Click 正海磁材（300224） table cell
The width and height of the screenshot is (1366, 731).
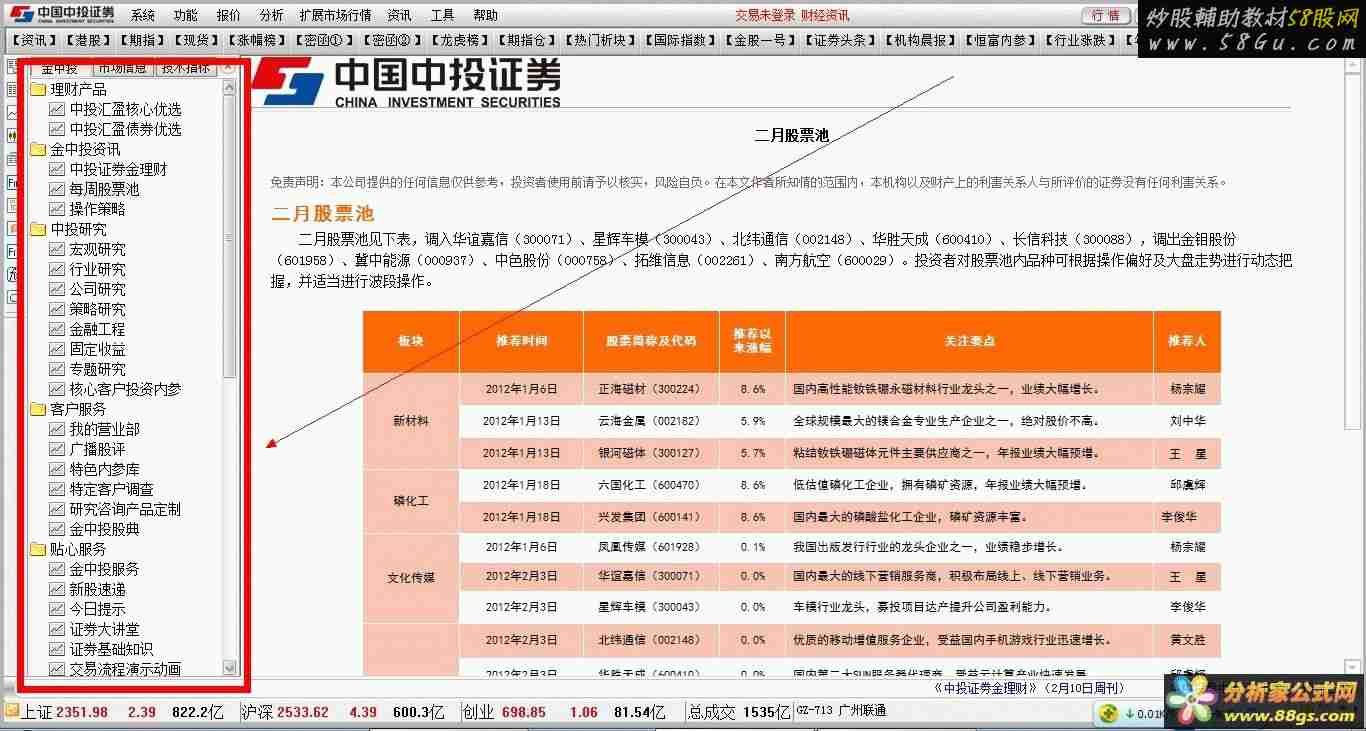(x=649, y=389)
